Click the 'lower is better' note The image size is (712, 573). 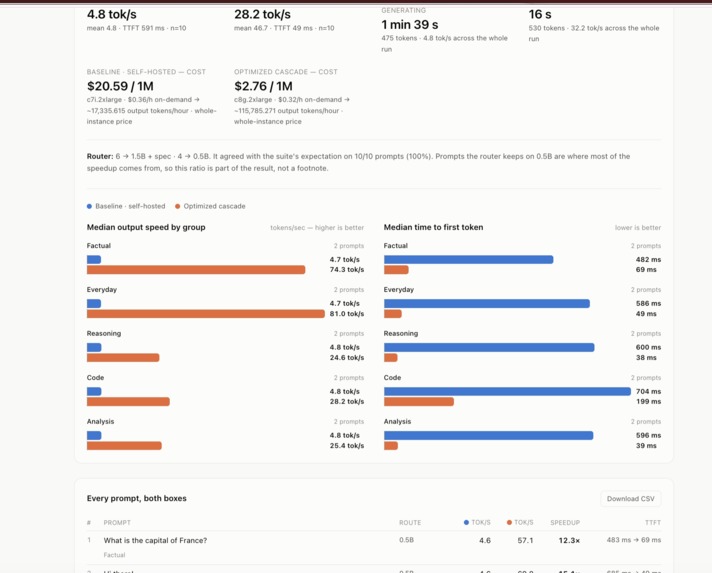click(x=638, y=227)
